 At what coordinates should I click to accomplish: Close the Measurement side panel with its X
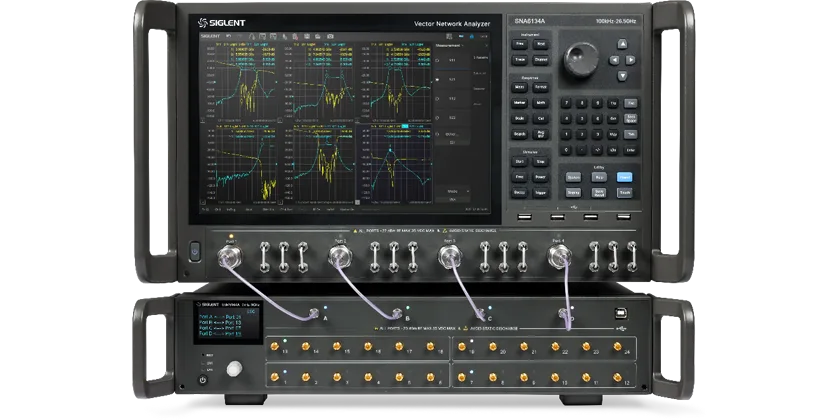click(486, 46)
